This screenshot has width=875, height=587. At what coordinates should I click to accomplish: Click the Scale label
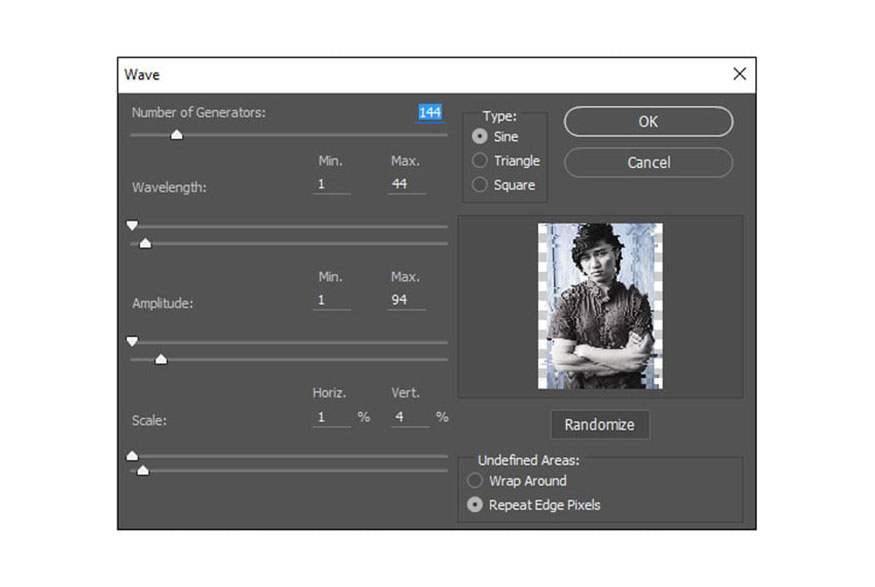pyautogui.click(x=149, y=421)
